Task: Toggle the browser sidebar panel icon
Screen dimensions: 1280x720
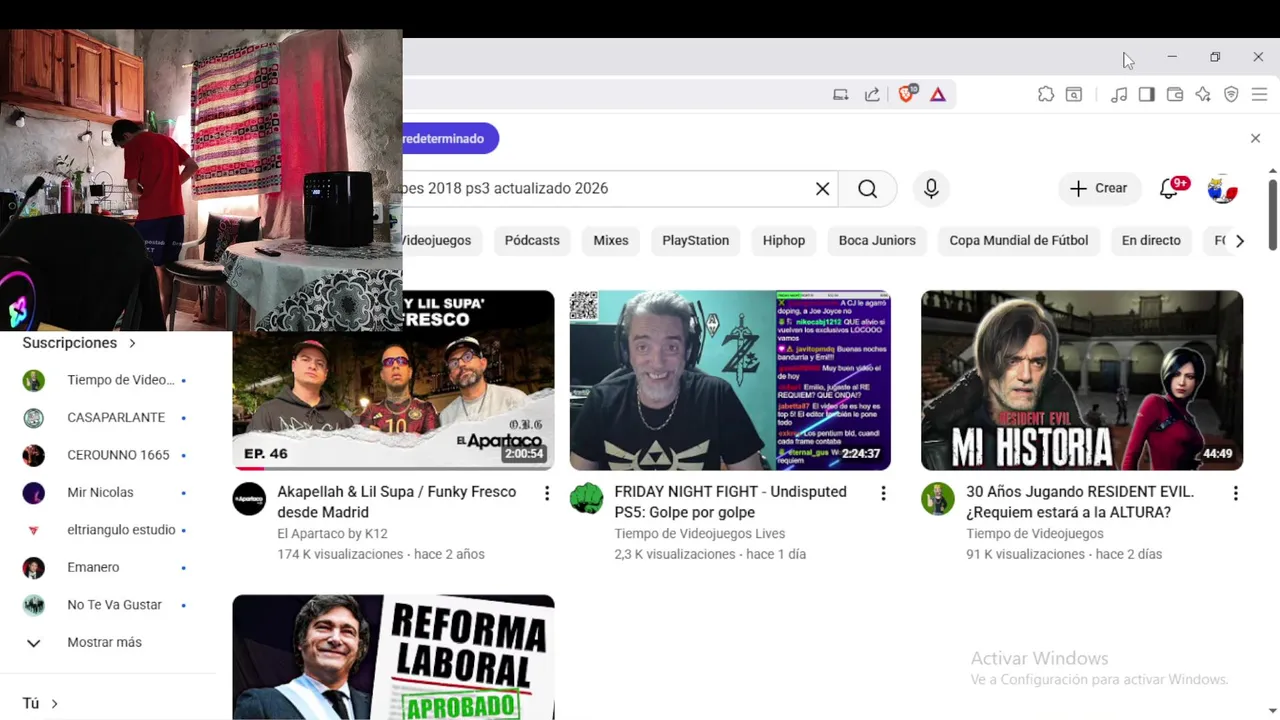Action: point(1147,94)
